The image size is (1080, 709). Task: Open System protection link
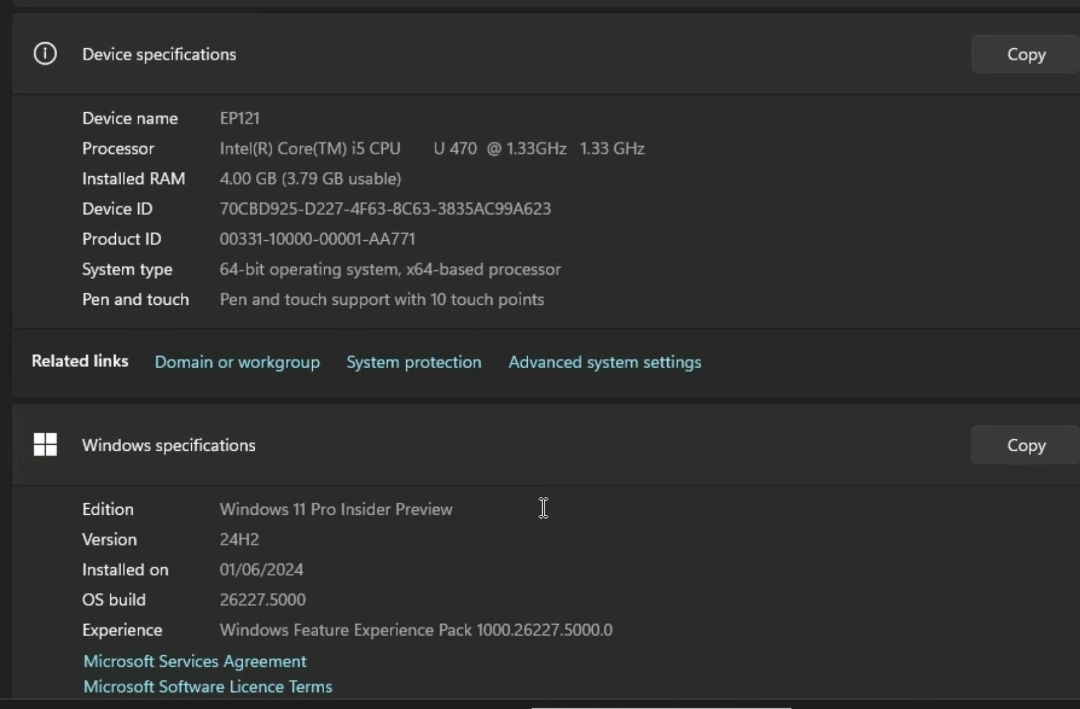tap(414, 362)
